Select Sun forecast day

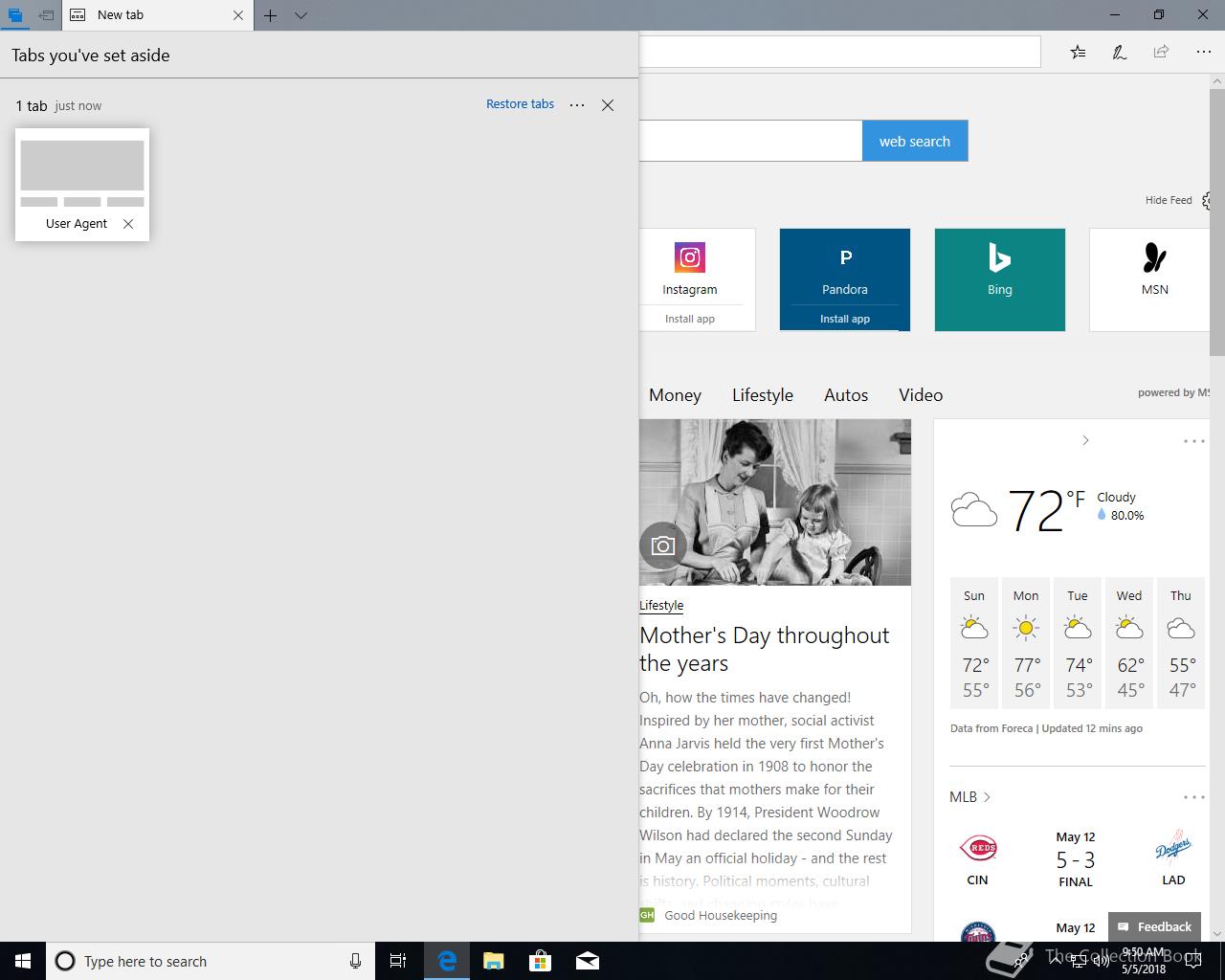974,643
